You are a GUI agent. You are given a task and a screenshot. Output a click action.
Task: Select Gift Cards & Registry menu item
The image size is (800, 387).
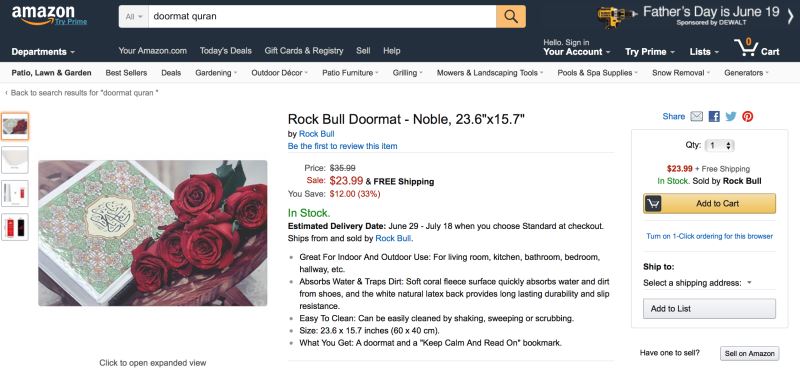pyautogui.click(x=304, y=51)
